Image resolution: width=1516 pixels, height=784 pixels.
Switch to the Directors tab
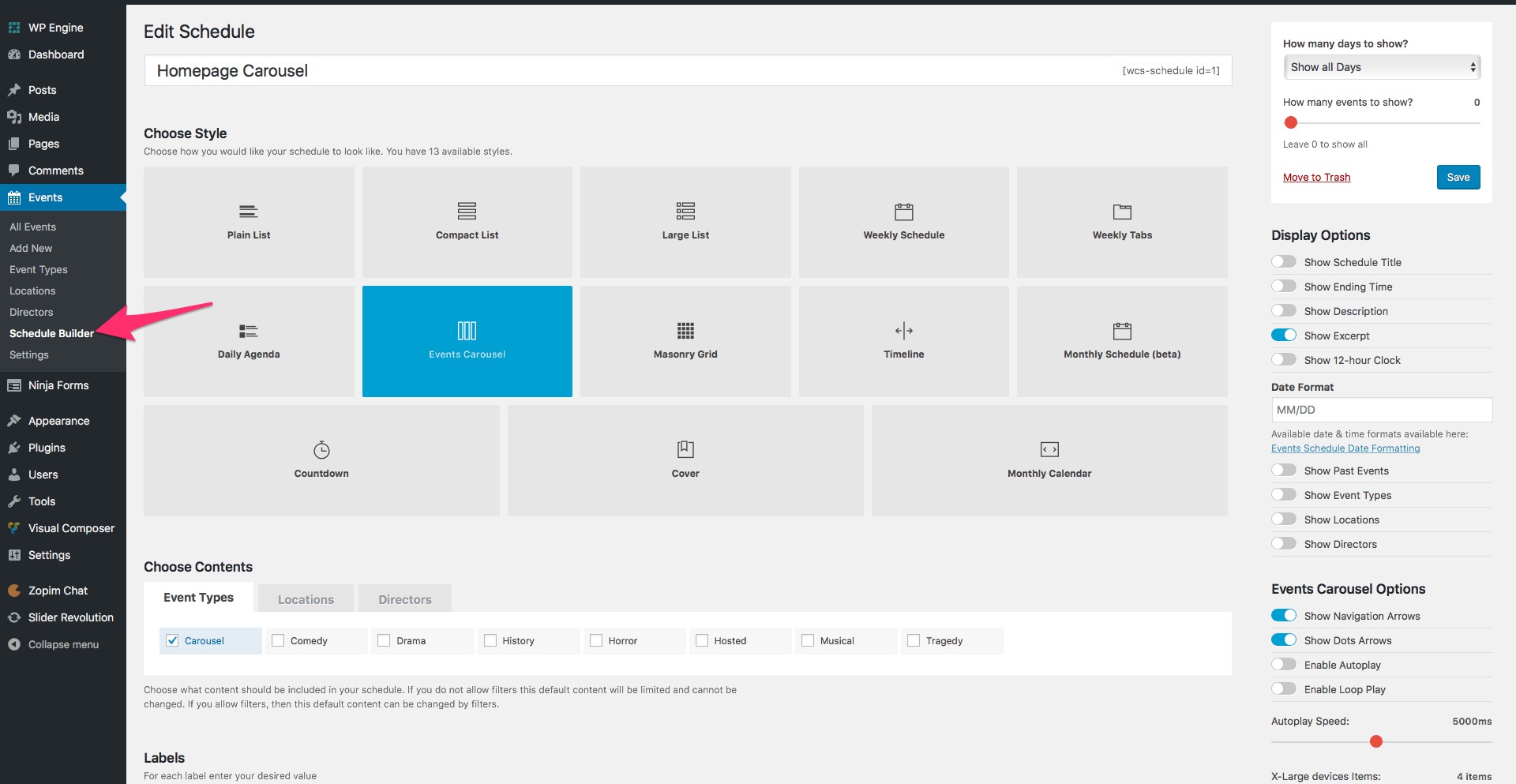pos(405,599)
